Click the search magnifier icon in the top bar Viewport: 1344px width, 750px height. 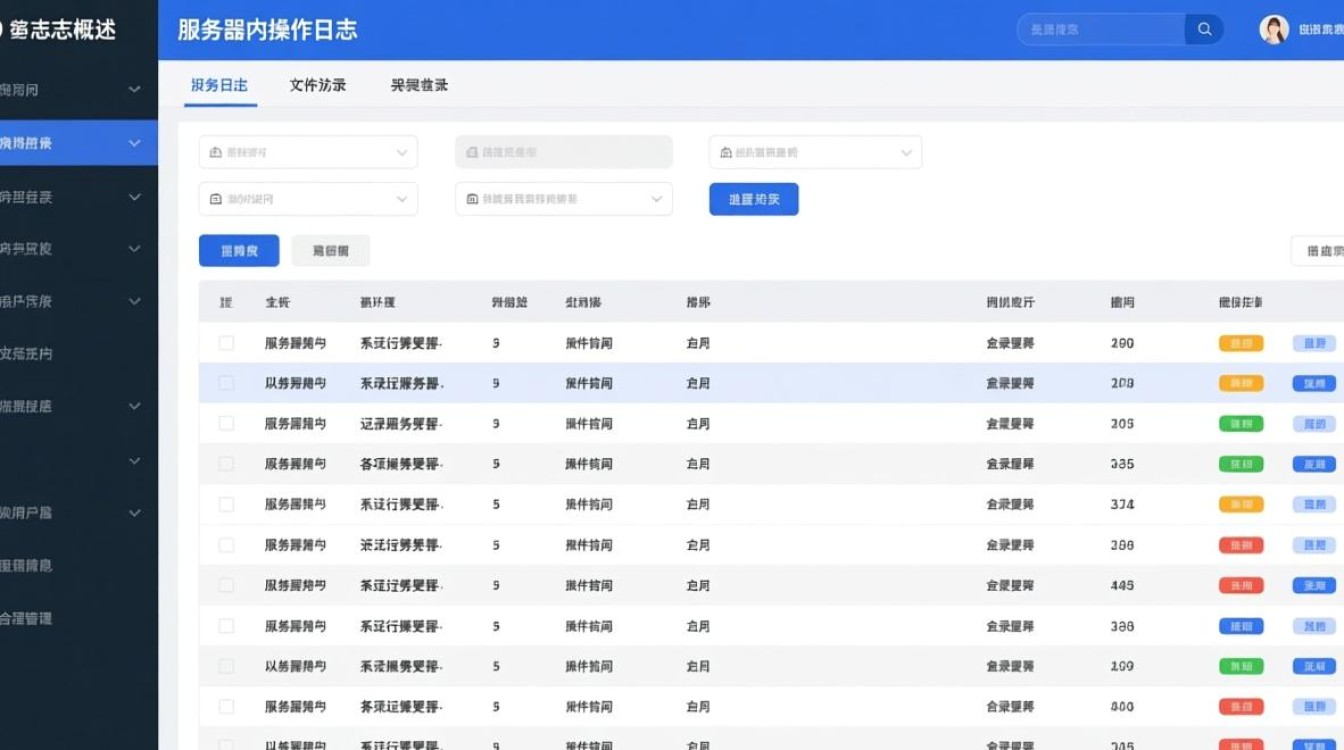click(x=1204, y=29)
